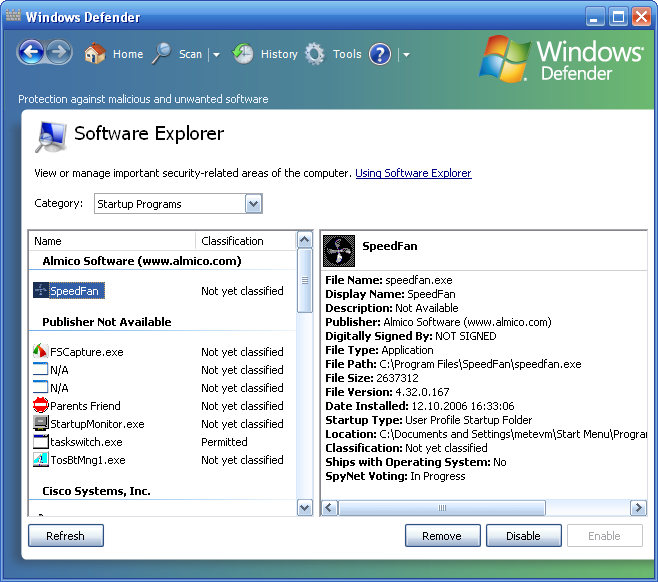Click the File Version 4.32.0.167 line
This screenshot has height=582, width=658.
click(x=387, y=392)
